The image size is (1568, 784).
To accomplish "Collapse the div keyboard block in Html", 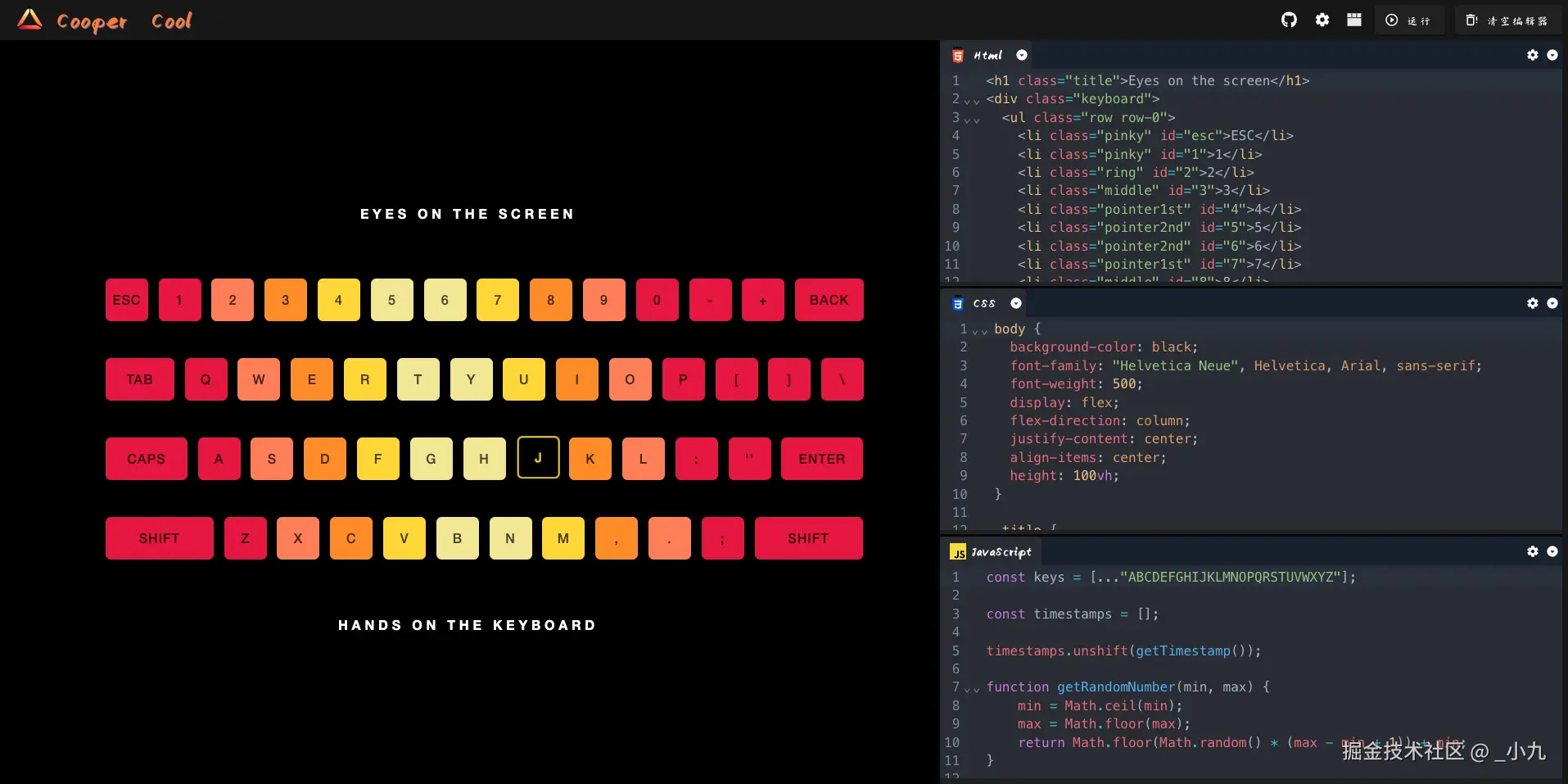I will click(x=972, y=100).
